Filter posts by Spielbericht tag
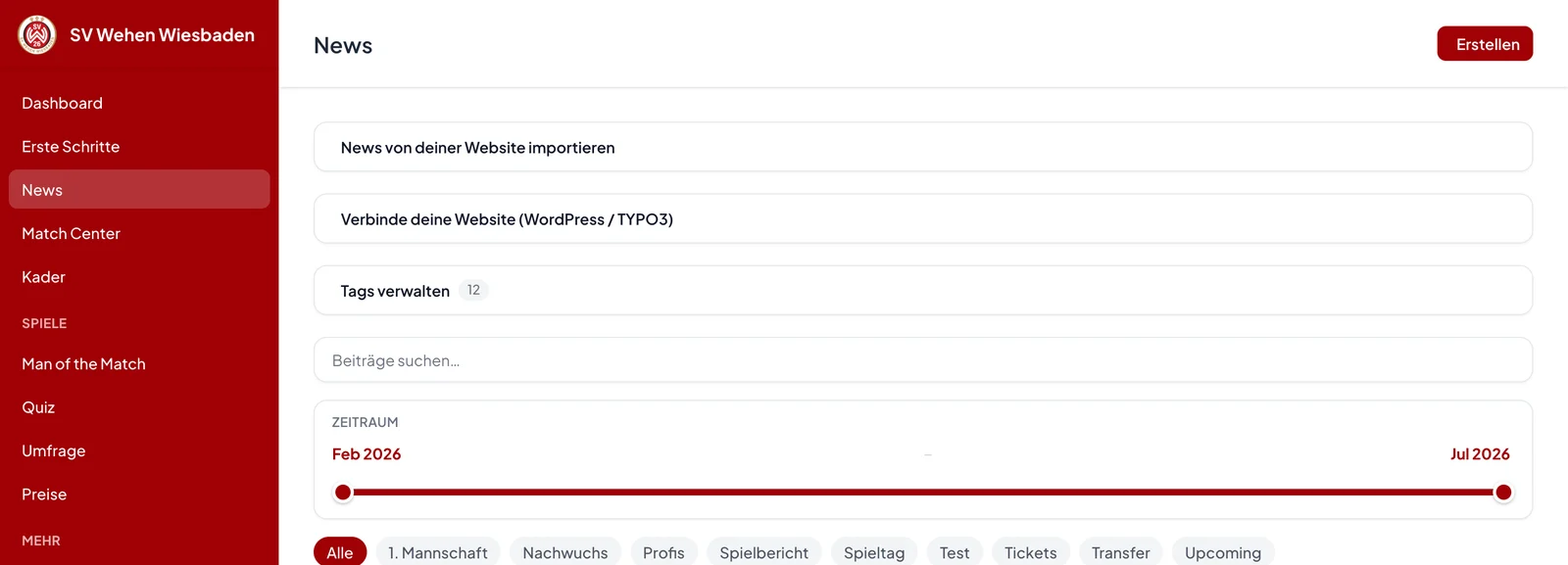 (x=764, y=552)
